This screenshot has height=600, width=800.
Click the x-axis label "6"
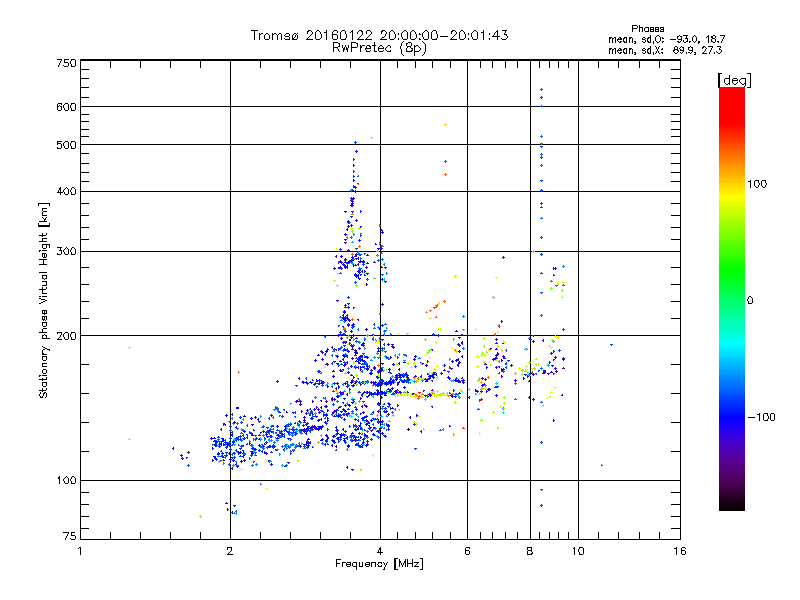(x=467, y=551)
